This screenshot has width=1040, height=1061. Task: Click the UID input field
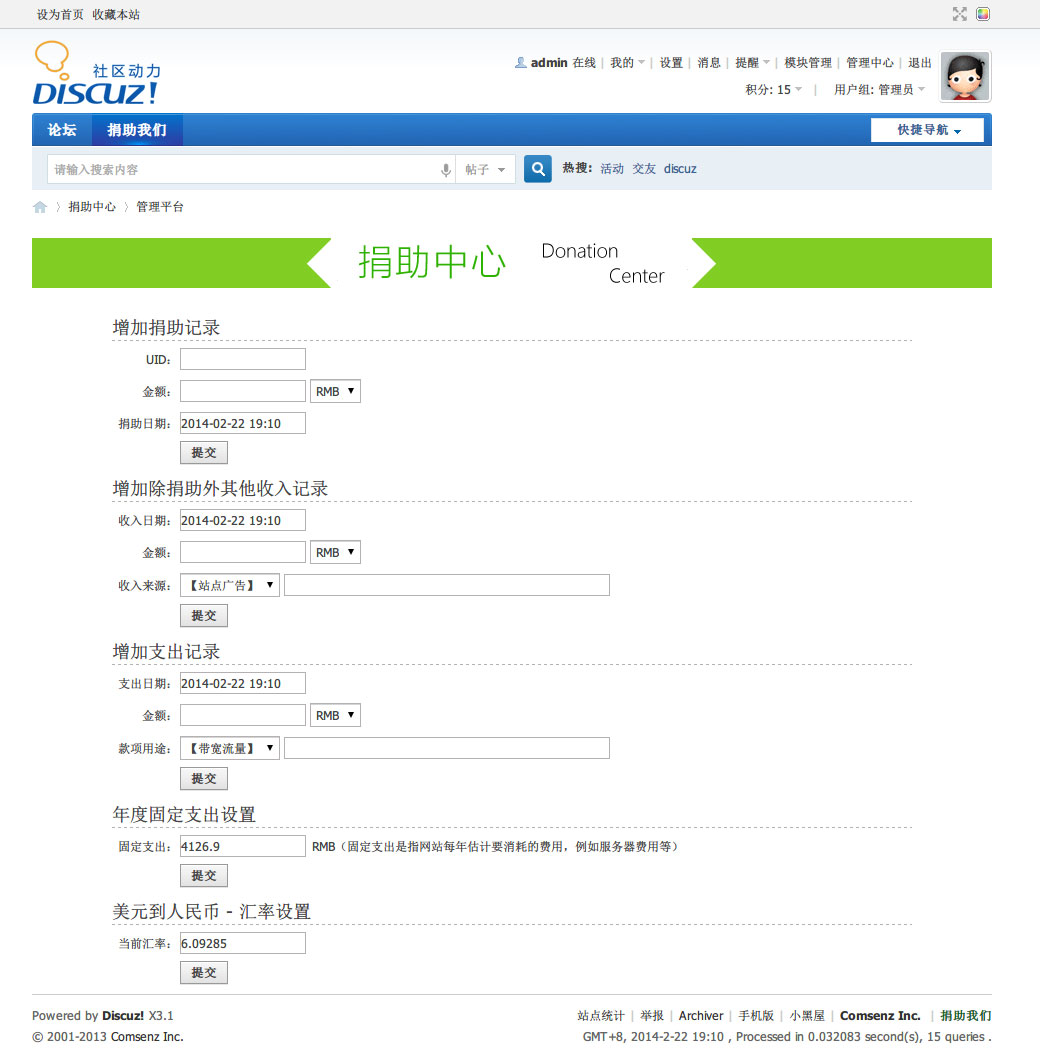243,359
